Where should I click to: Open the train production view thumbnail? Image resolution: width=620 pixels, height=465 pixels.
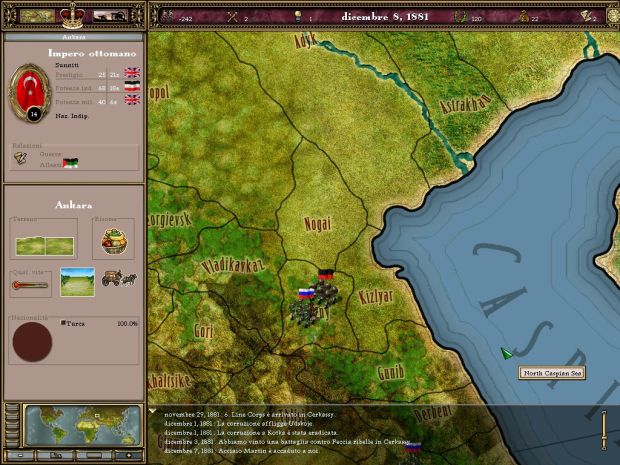110,16
